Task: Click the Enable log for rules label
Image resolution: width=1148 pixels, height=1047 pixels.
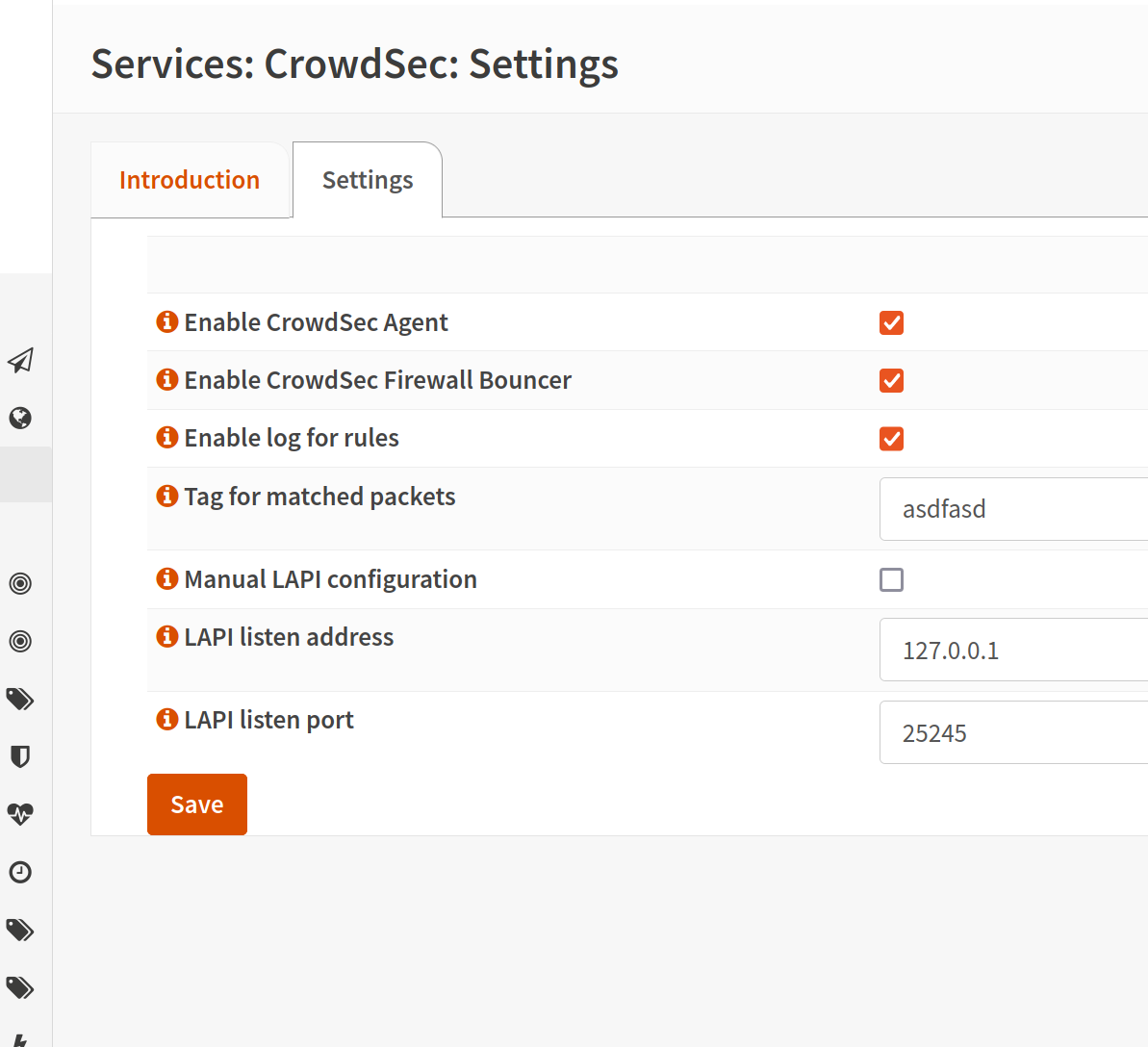Action: pyautogui.click(x=292, y=439)
